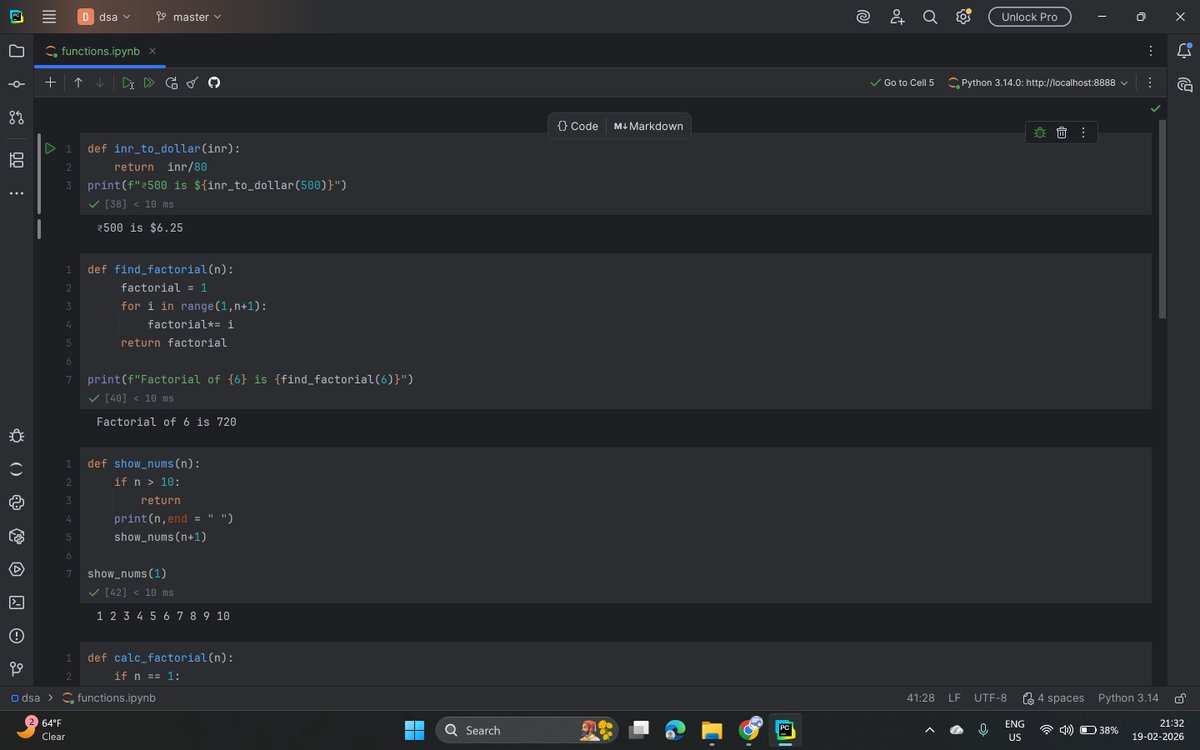Close the functions.ipynb tab
This screenshot has width=1200, height=750.
click(152, 51)
